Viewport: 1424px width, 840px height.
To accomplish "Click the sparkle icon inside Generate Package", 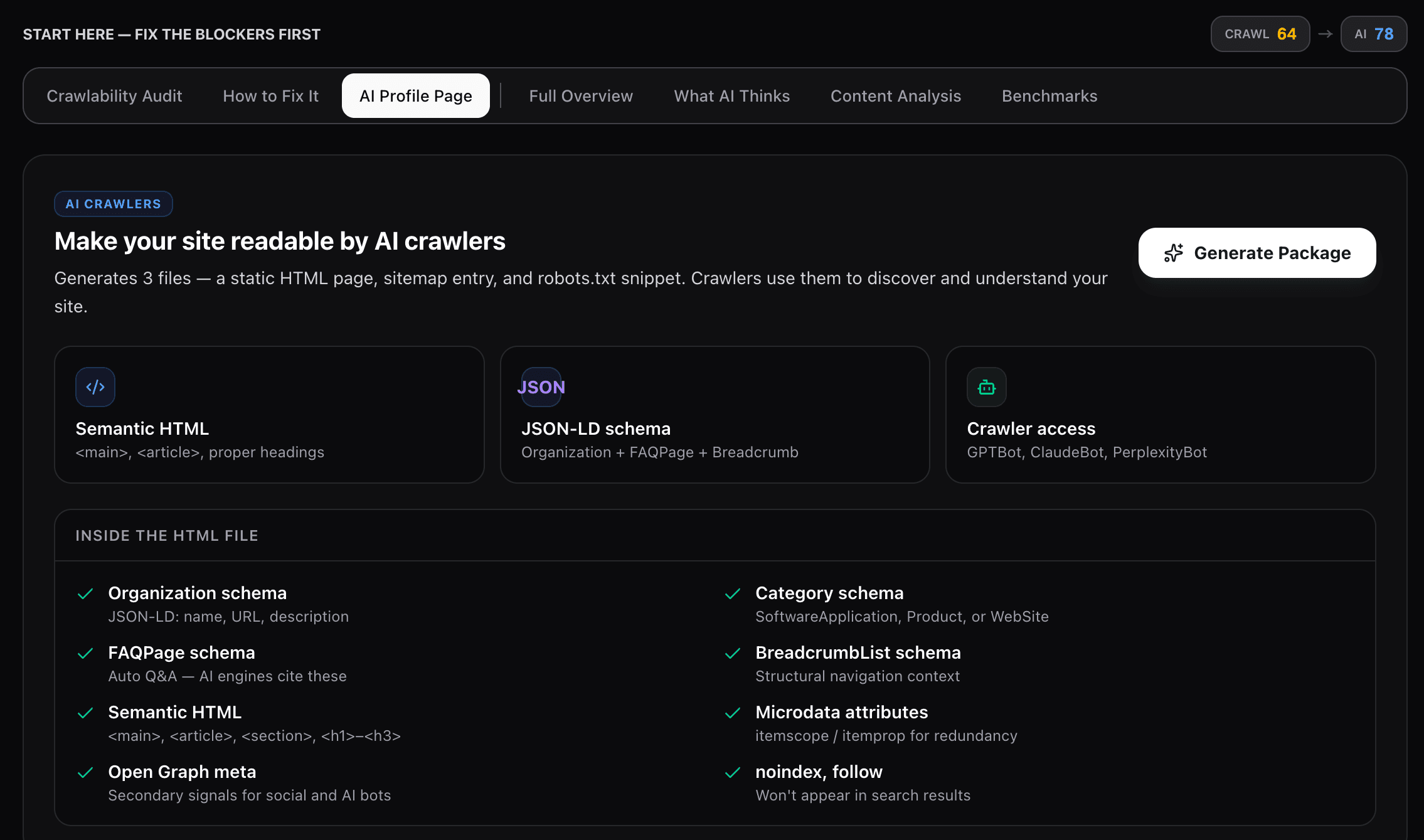I will [x=1172, y=253].
